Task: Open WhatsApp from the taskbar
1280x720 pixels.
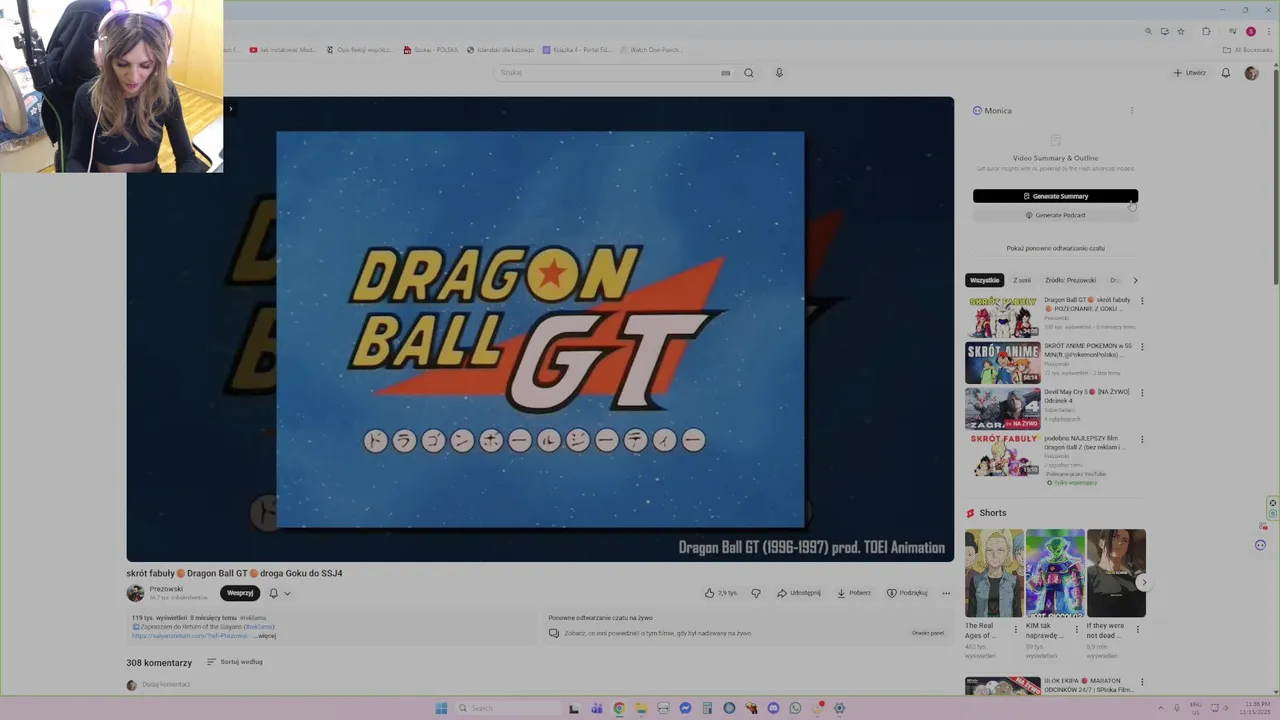Action: tap(795, 708)
